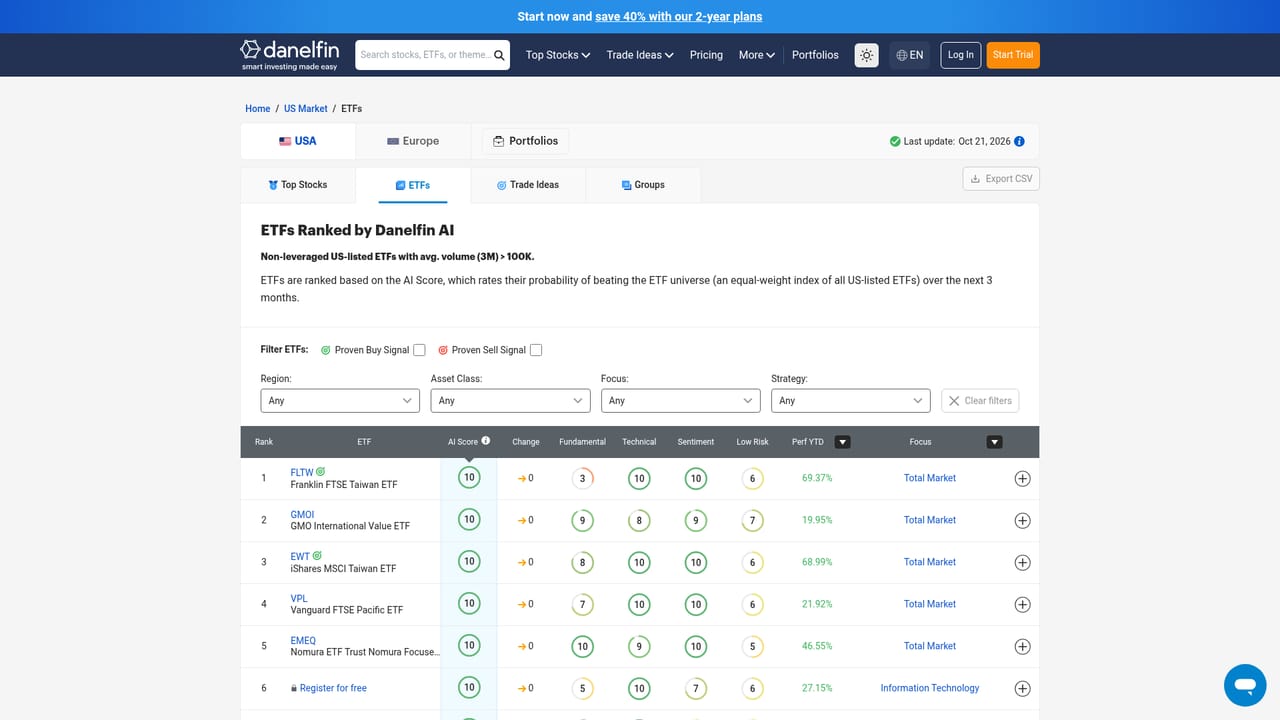This screenshot has width=1280, height=720.
Task: Enable the Proven Buy Signal checkbox
Action: point(419,350)
